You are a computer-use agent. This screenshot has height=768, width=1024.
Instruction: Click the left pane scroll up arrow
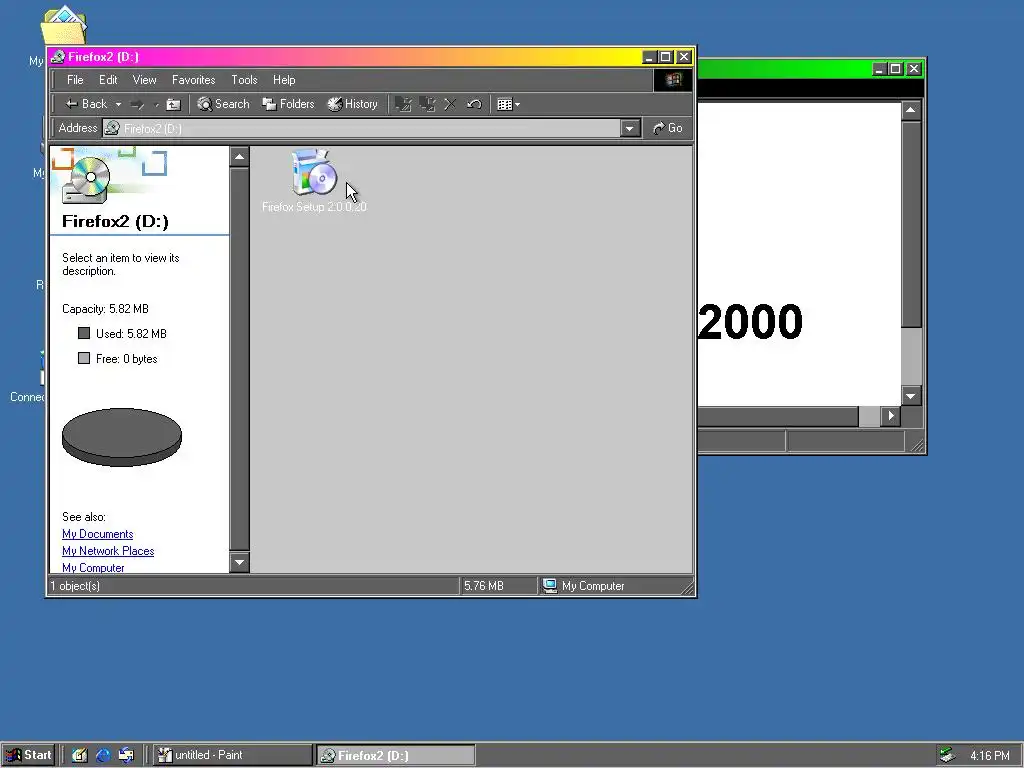click(240, 157)
